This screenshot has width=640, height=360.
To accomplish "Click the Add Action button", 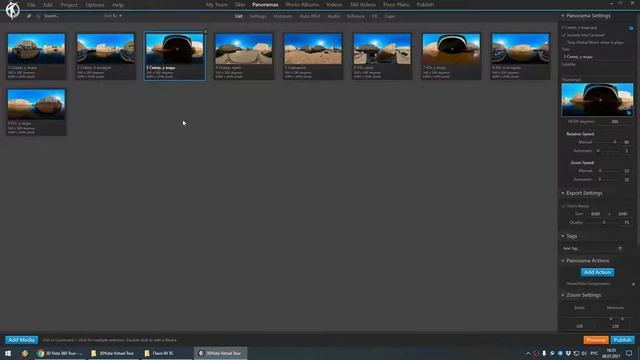I will pyautogui.click(x=597, y=272).
